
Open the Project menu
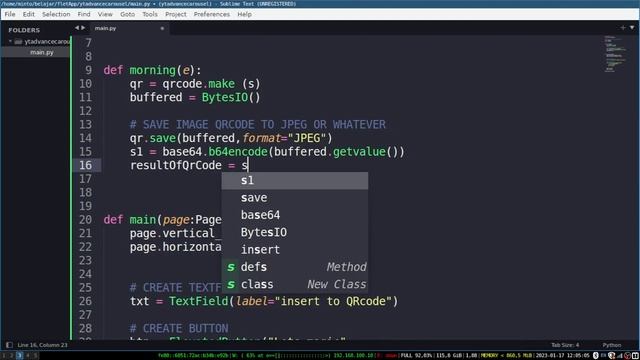click(176, 14)
